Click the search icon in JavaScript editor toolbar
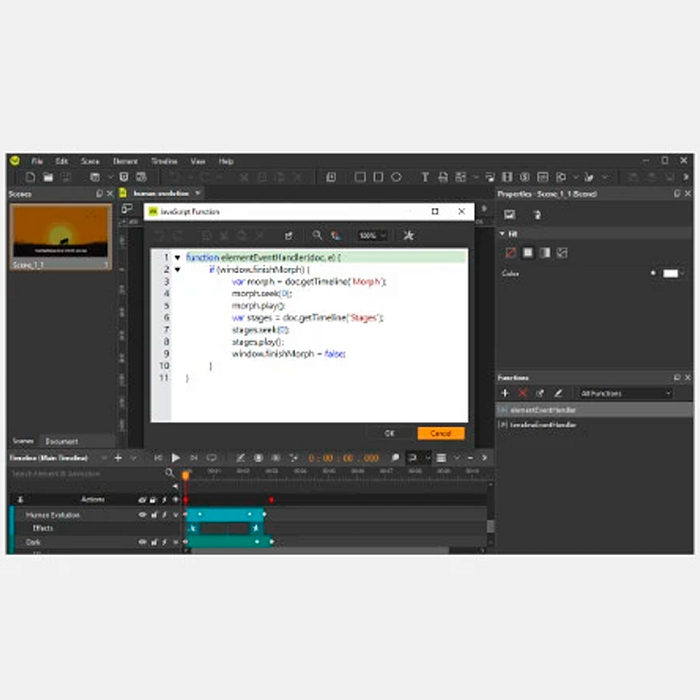 (x=317, y=235)
